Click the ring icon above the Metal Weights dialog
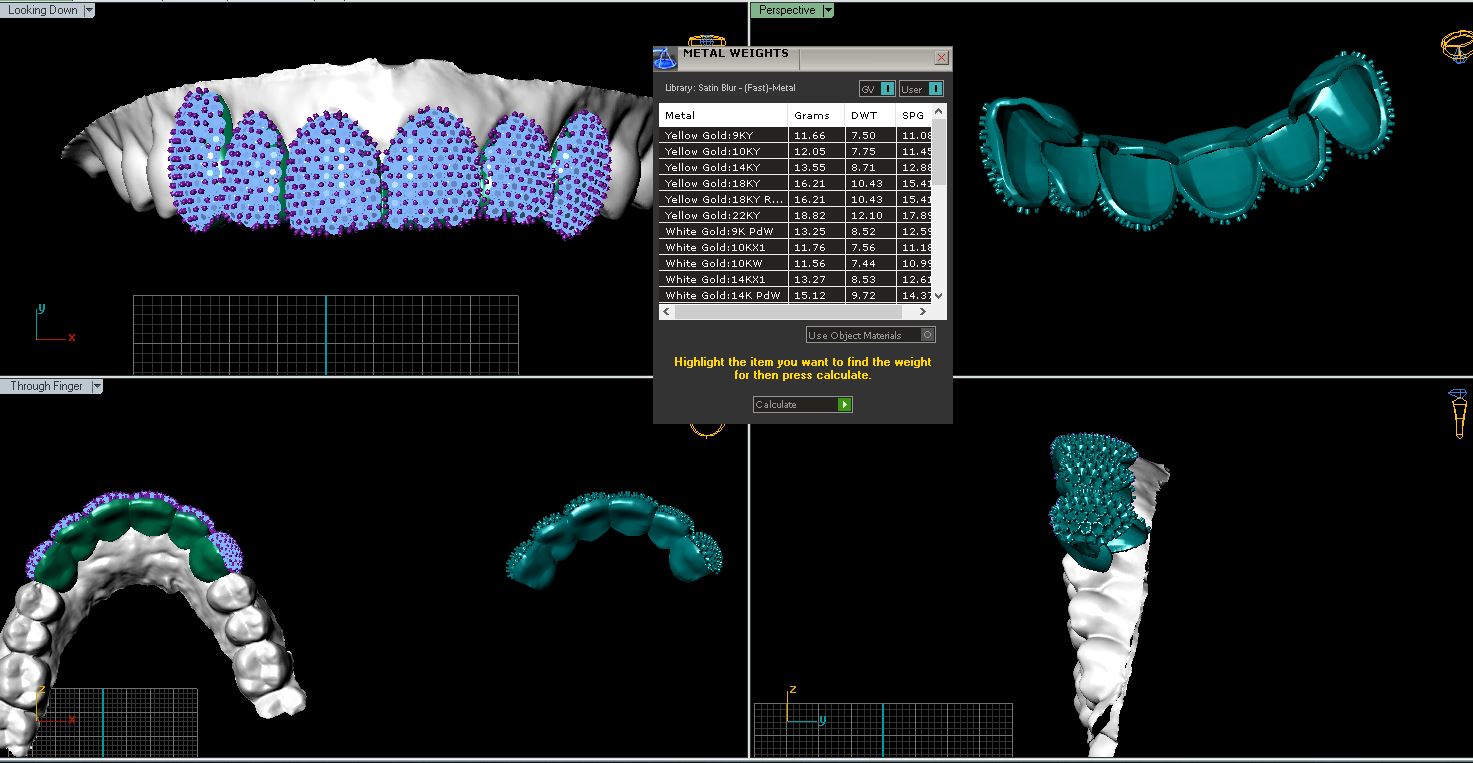The width and height of the screenshot is (1473, 763). coord(707,41)
